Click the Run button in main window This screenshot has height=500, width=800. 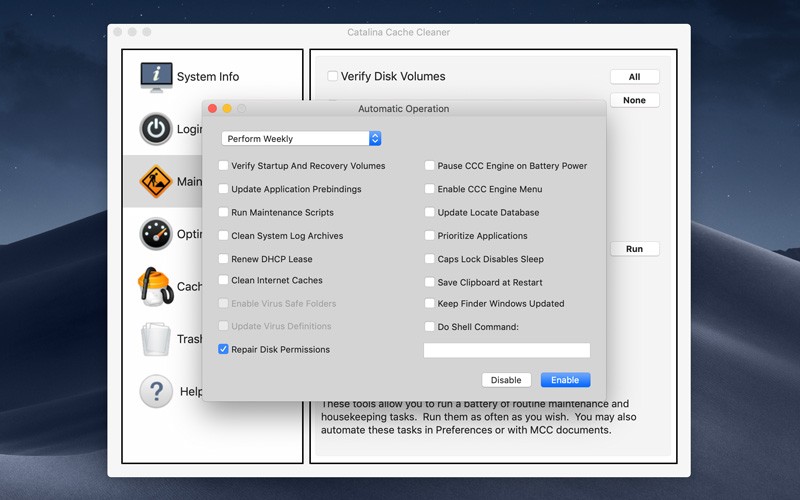click(x=635, y=249)
